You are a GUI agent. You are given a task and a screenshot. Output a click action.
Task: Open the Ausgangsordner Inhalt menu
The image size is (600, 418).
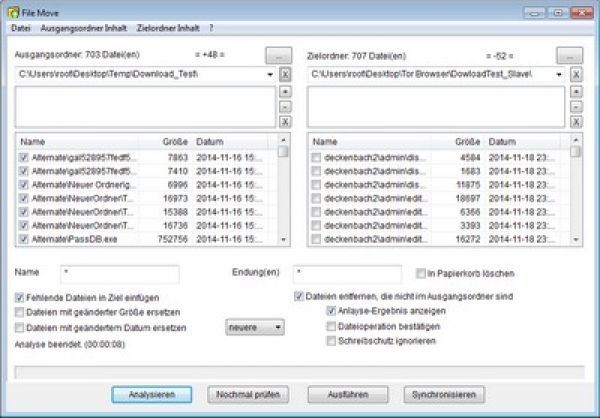(83, 28)
